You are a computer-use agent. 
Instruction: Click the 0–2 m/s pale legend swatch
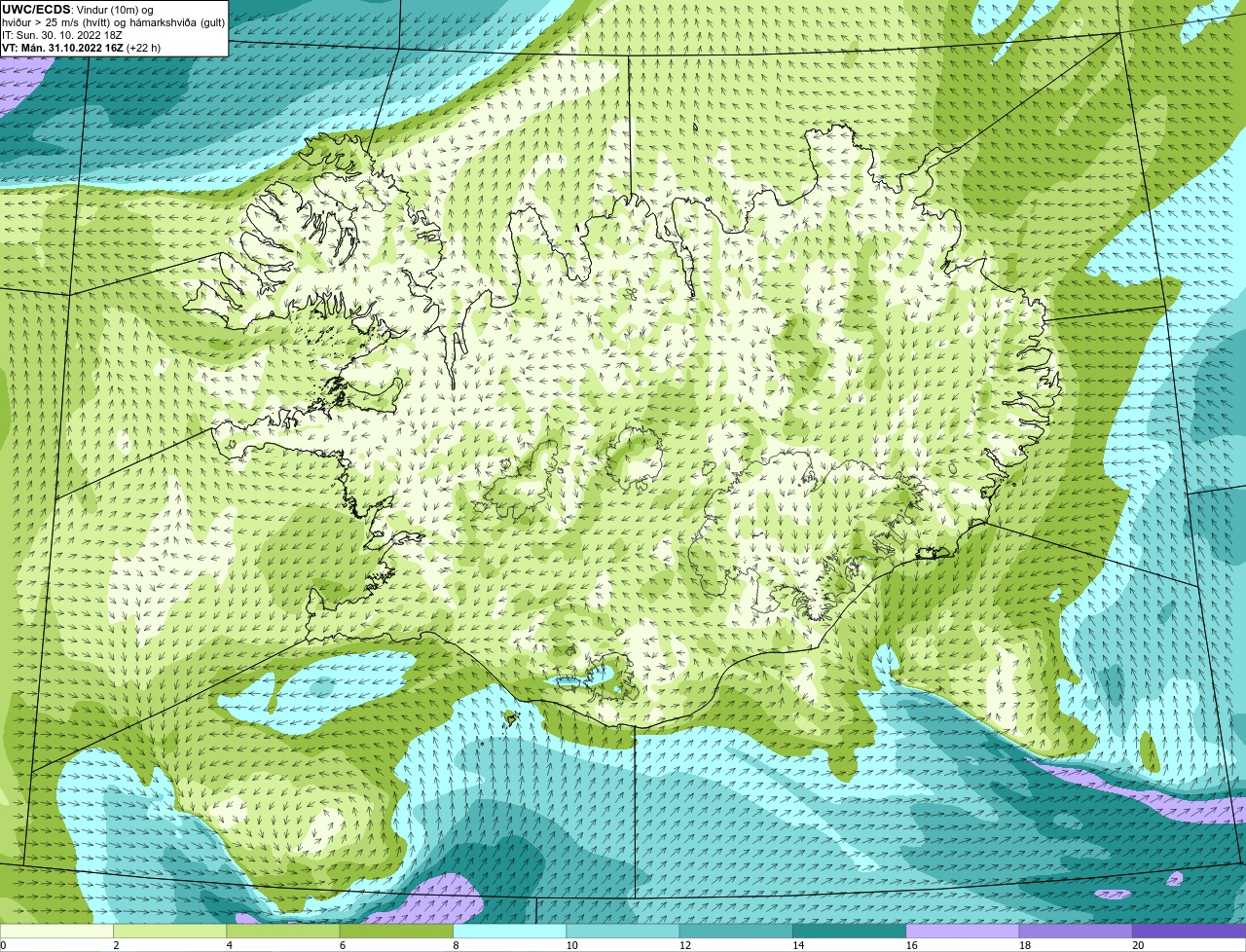(56, 931)
